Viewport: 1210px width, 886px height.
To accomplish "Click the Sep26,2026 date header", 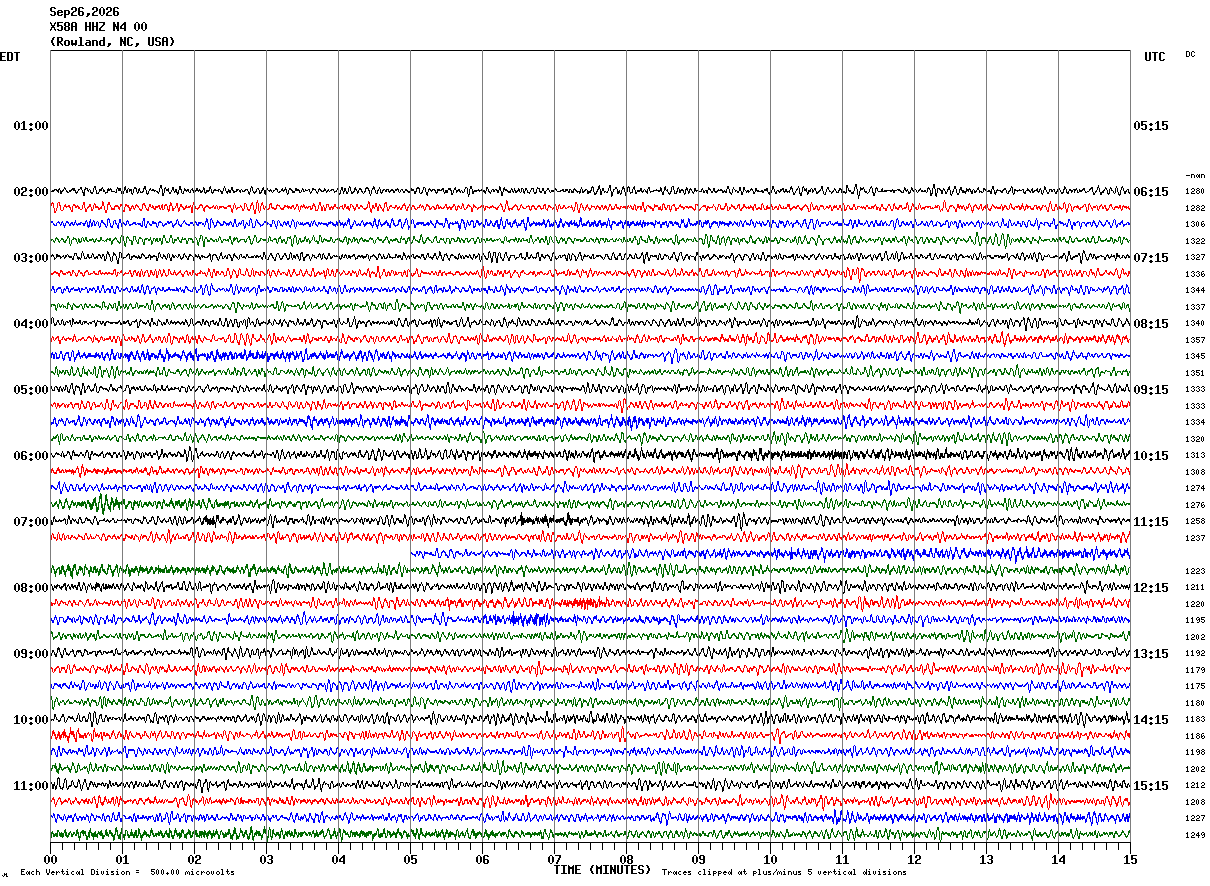I will 84,12.
